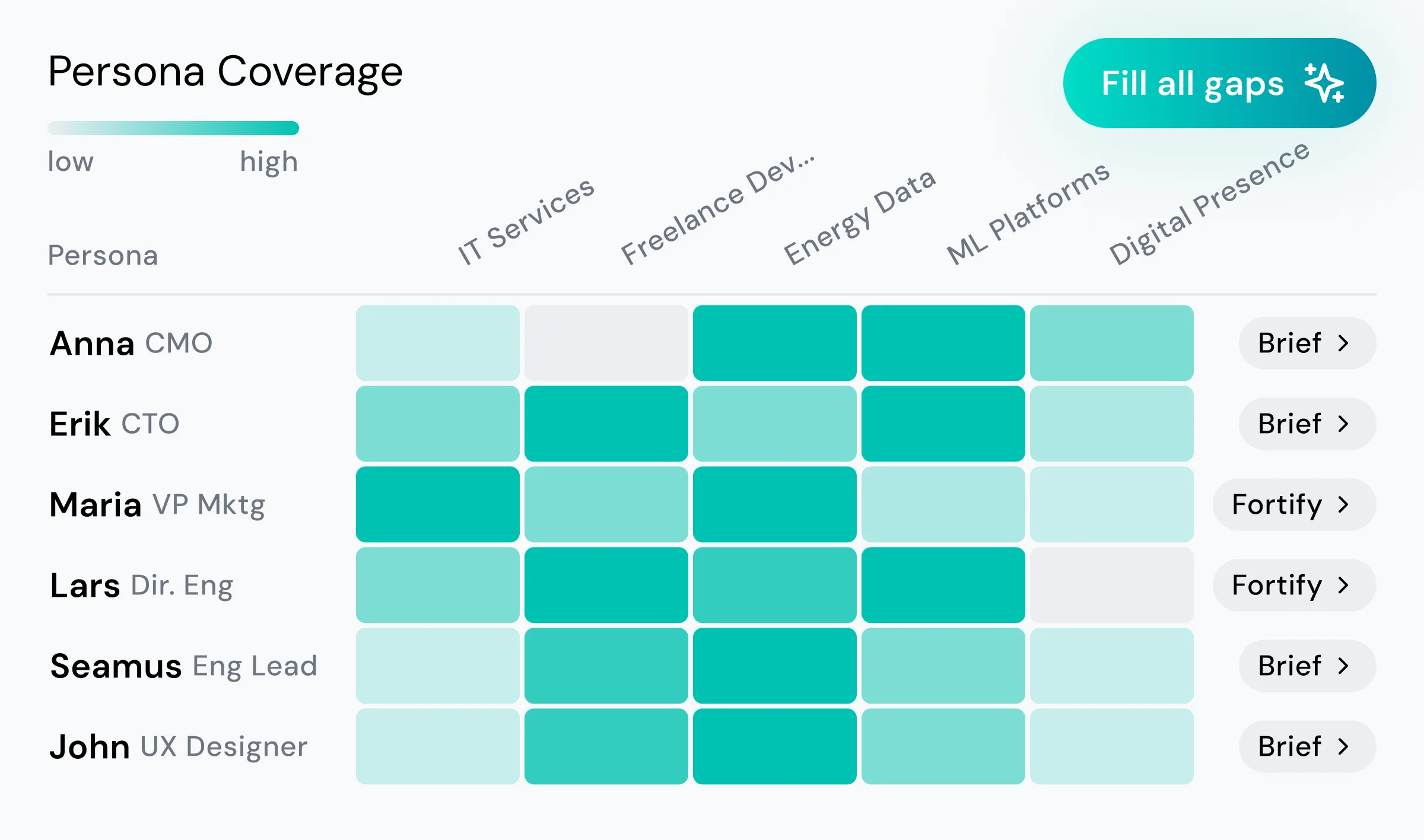Viewport: 1424px width, 840px height.
Task: Select John's Energy Data coverage cell
Action: pyautogui.click(x=774, y=746)
